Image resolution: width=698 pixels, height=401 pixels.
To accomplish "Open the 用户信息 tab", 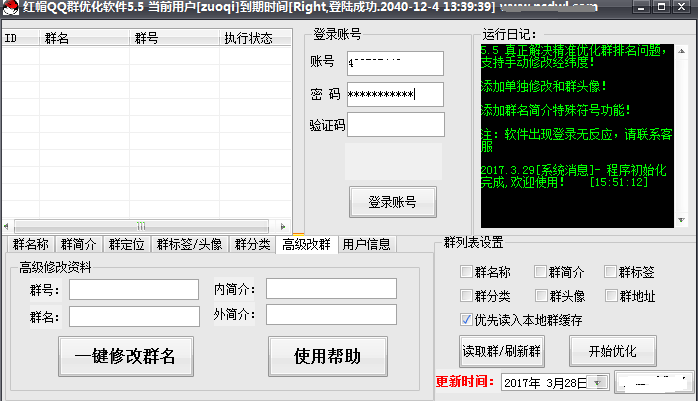I will (366, 244).
